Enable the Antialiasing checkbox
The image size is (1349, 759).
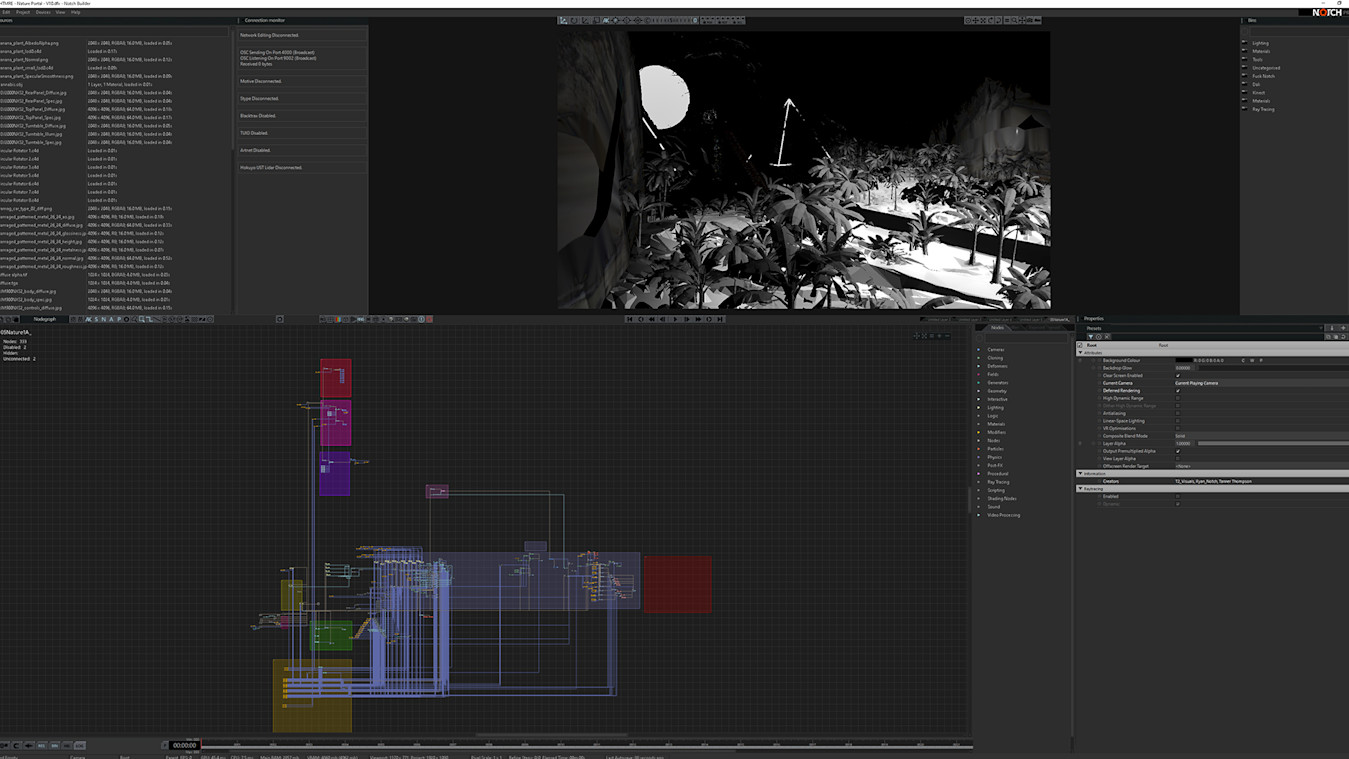[x=1178, y=413]
